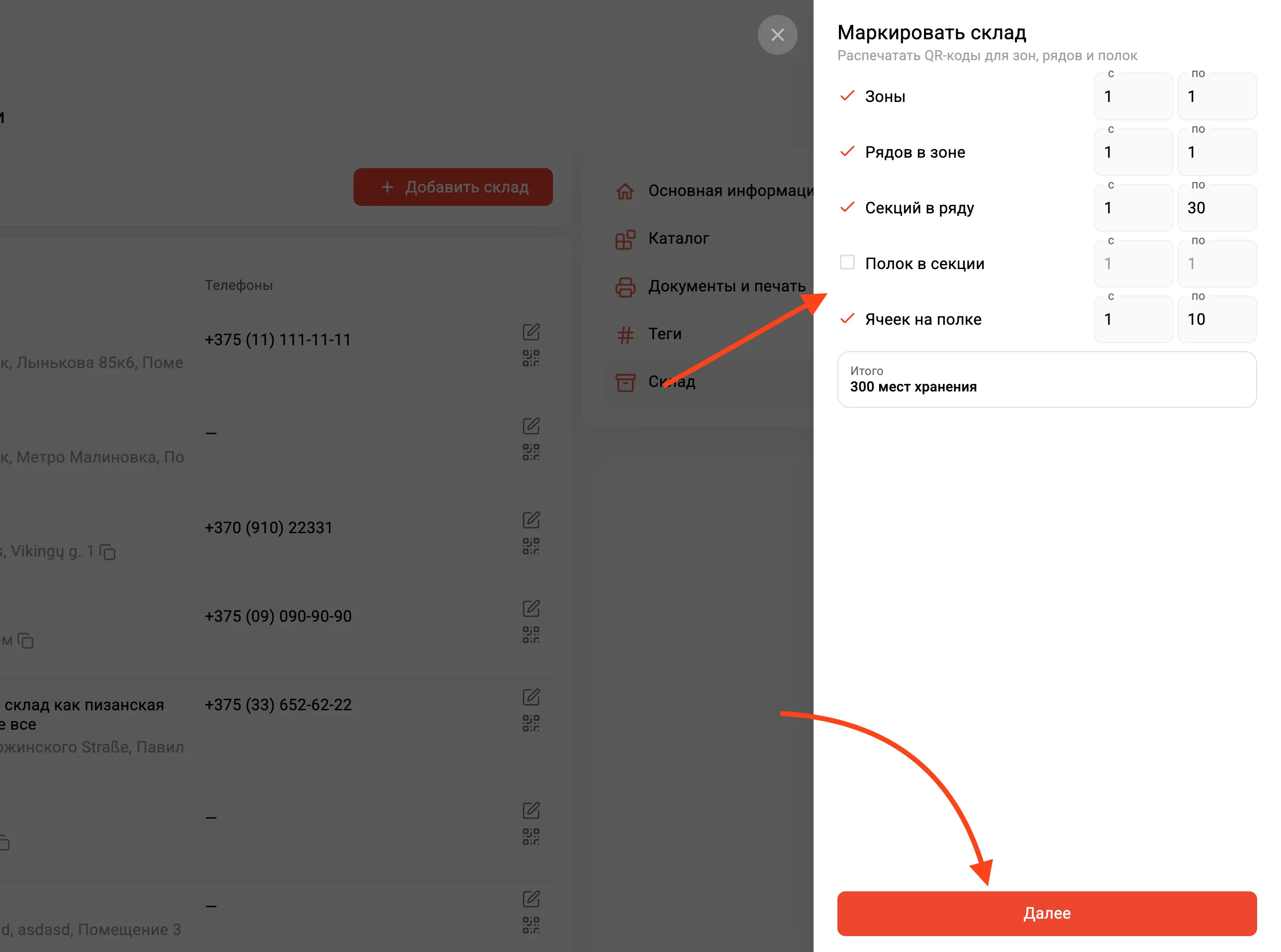Enable the Полок в секции checkbox
Image resolution: width=1281 pixels, height=952 pixels.
pos(847,263)
